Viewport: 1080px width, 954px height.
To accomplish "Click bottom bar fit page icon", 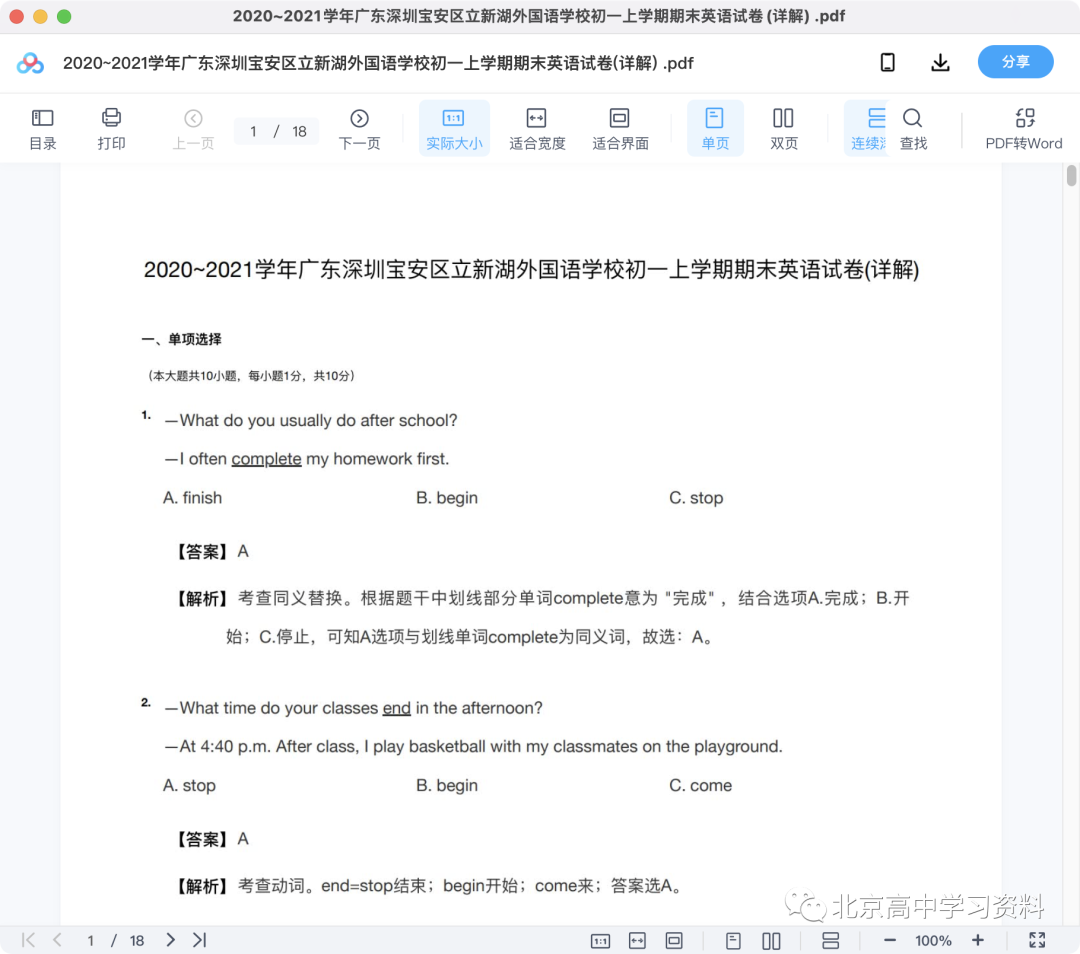I will coord(674,941).
